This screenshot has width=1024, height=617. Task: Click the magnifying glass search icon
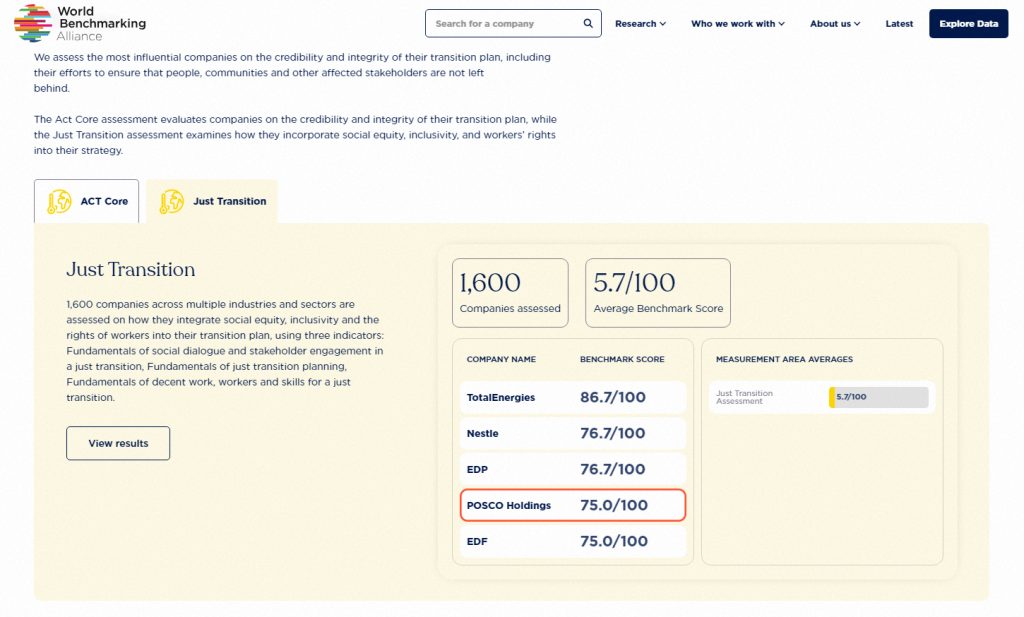pyautogui.click(x=588, y=24)
